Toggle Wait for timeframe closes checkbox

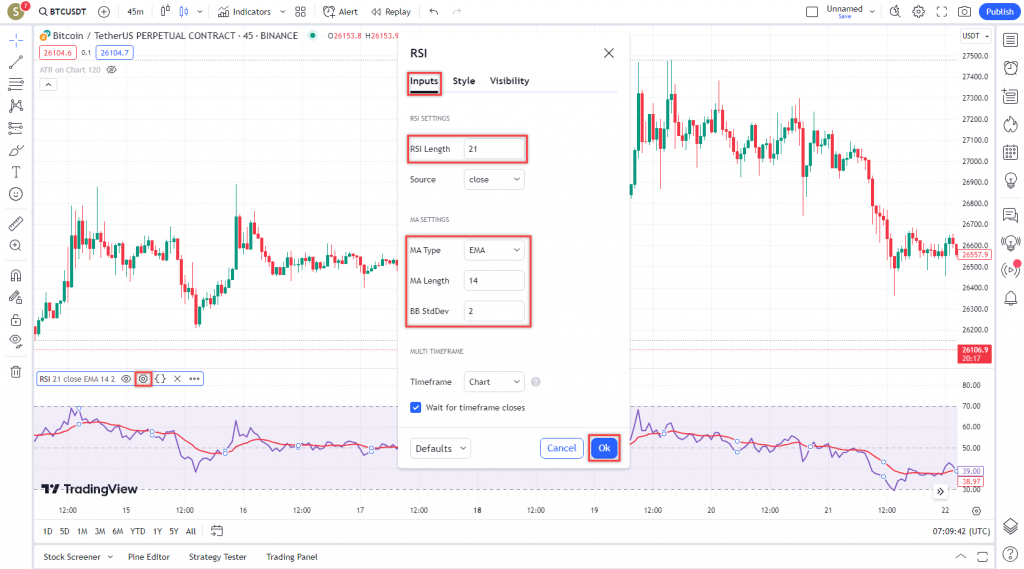click(x=416, y=408)
